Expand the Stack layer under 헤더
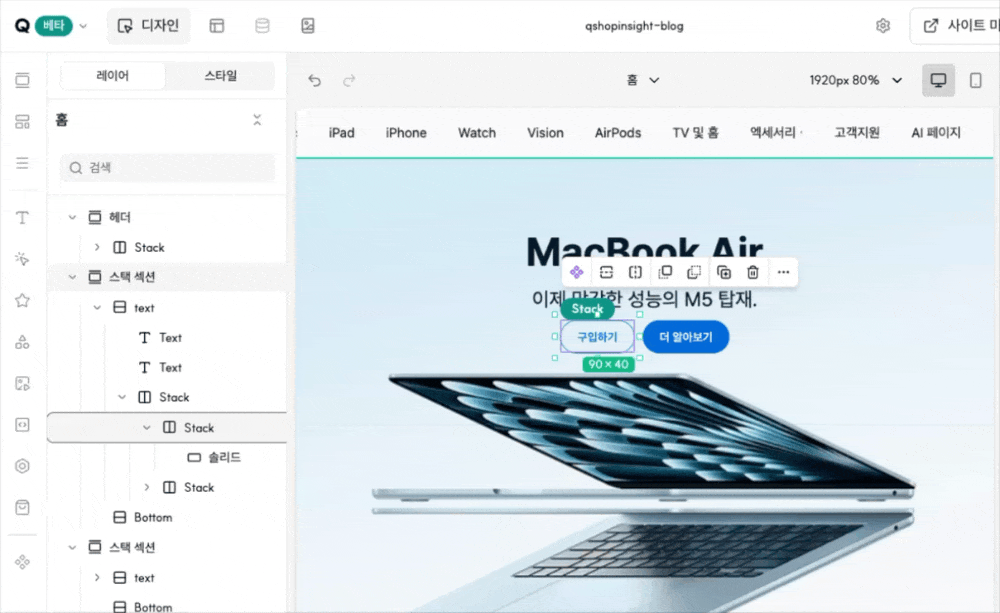 click(x=97, y=247)
